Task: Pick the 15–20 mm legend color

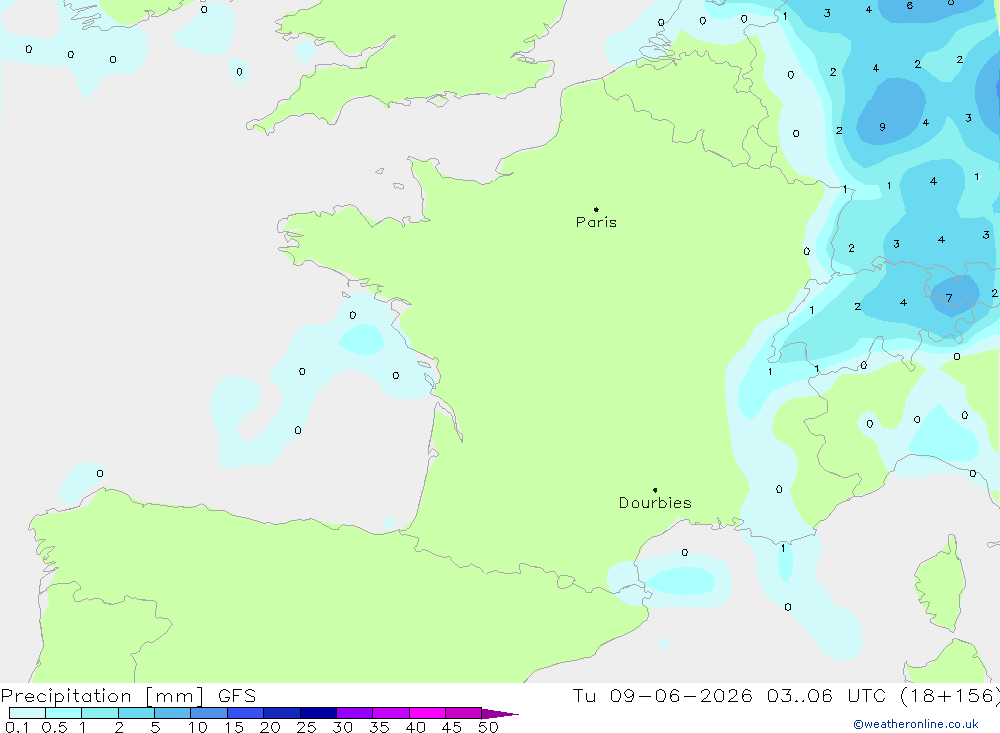Action: click(x=245, y=713)
